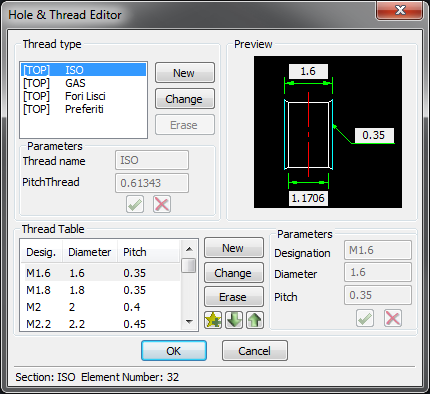This screenshot has width=430, height=394.
Task: Sort by the Desig. column header
Action: click(41, 252)
